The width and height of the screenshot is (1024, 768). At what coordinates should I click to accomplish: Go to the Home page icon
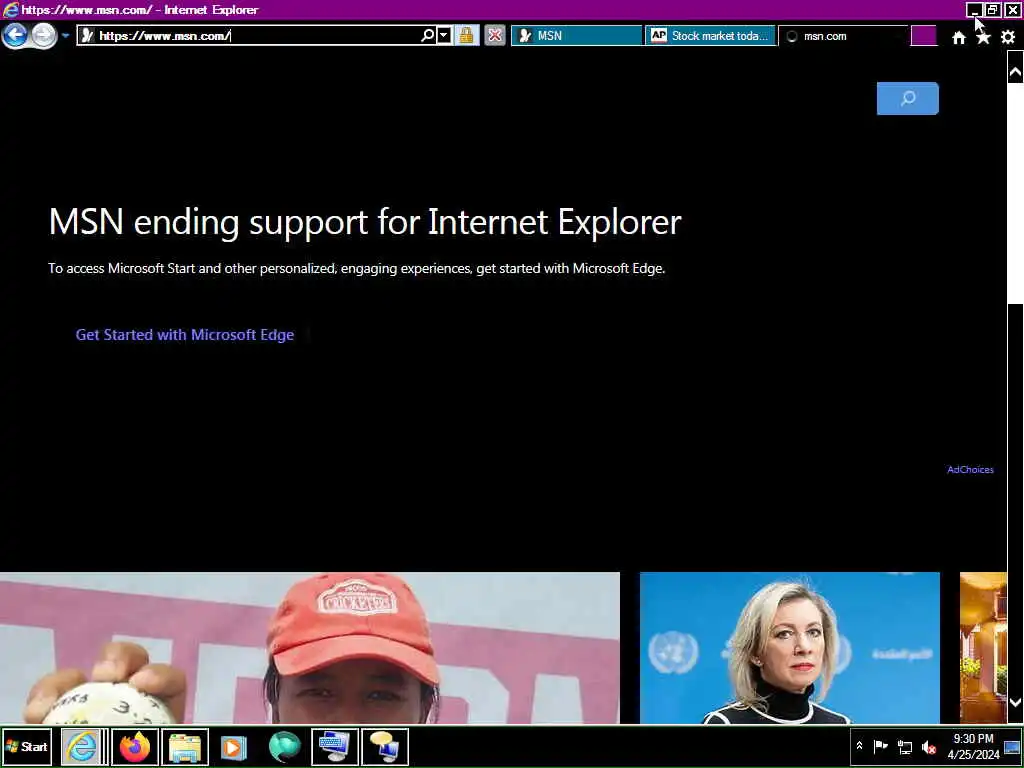959,37
